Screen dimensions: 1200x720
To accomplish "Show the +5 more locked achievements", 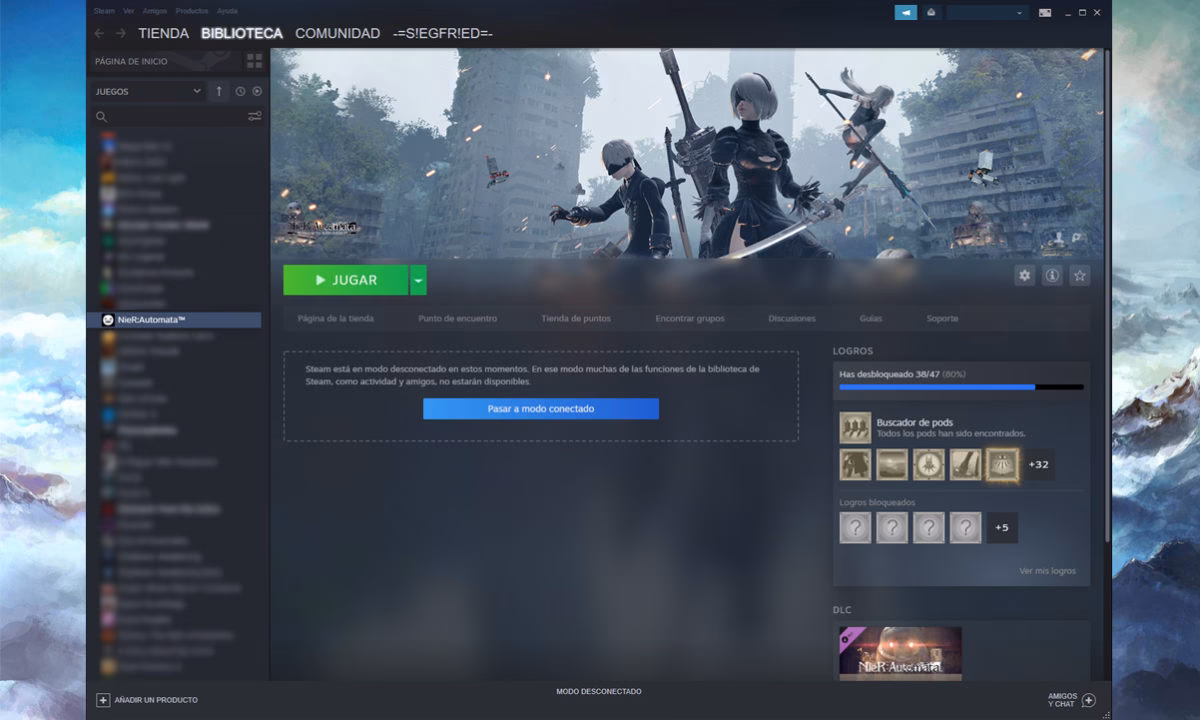I will coord(1002,527).
